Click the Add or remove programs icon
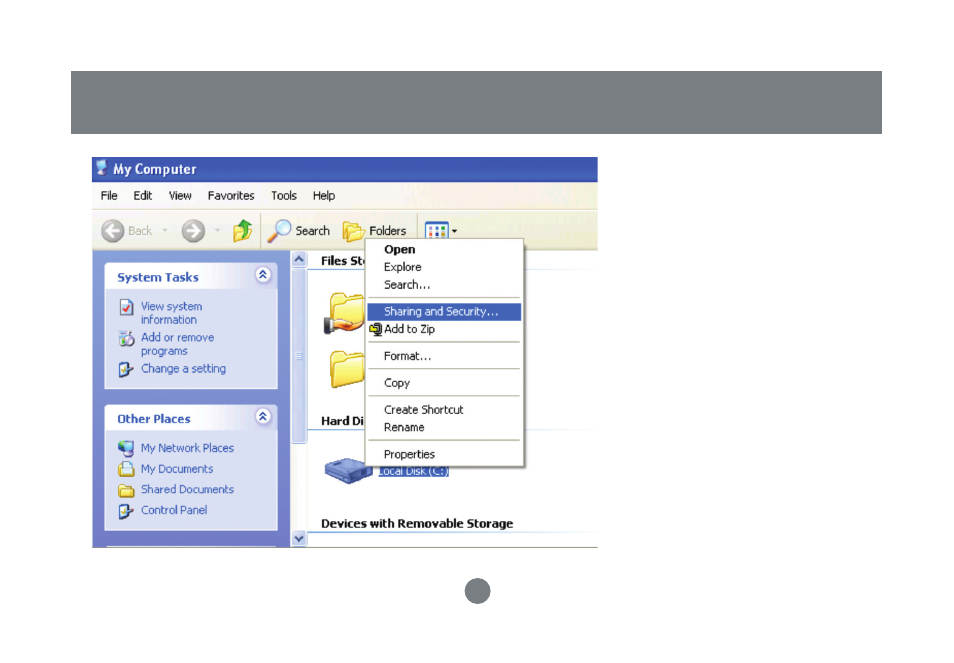This screenshot has width=954, height=663. click(126, 338)
